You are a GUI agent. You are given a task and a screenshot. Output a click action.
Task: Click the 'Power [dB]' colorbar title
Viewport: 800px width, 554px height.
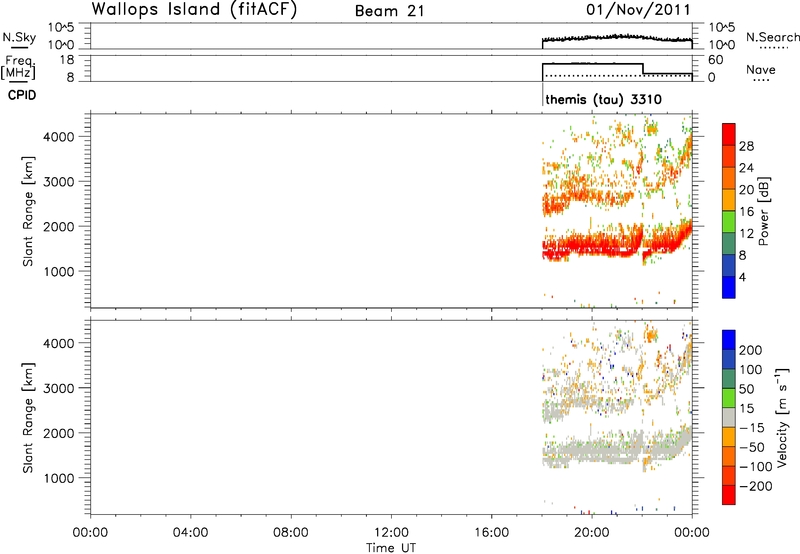tap(764, 211)
